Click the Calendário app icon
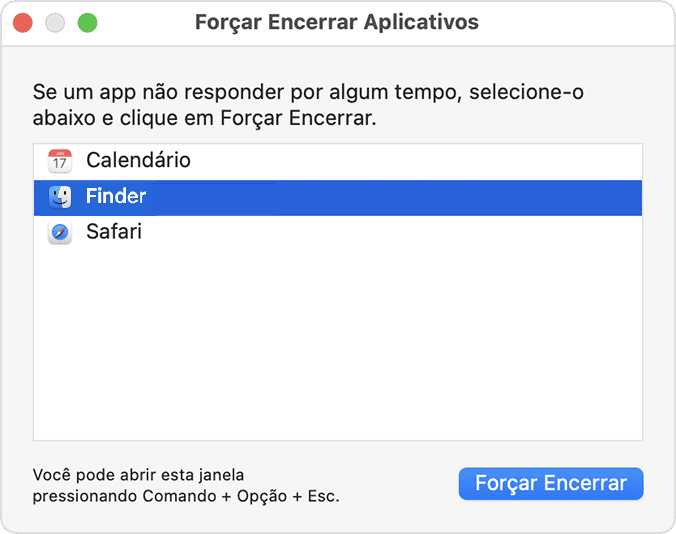This screenshot has height=534, width=676. 60,160
